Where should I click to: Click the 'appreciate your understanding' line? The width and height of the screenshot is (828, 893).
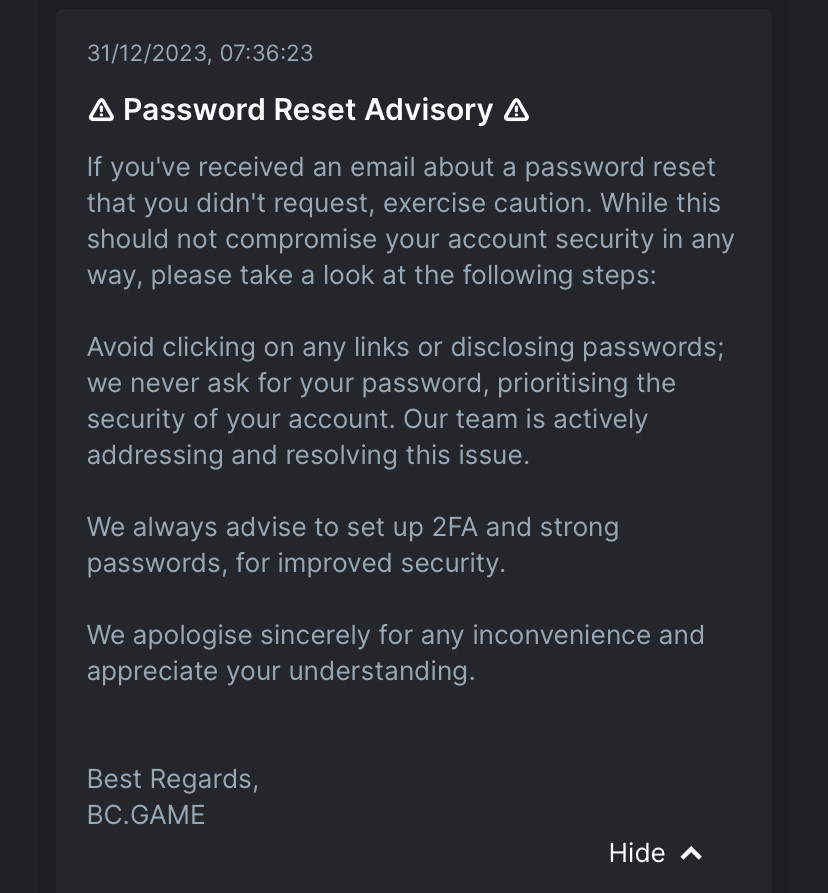click(x=281, y=671)
